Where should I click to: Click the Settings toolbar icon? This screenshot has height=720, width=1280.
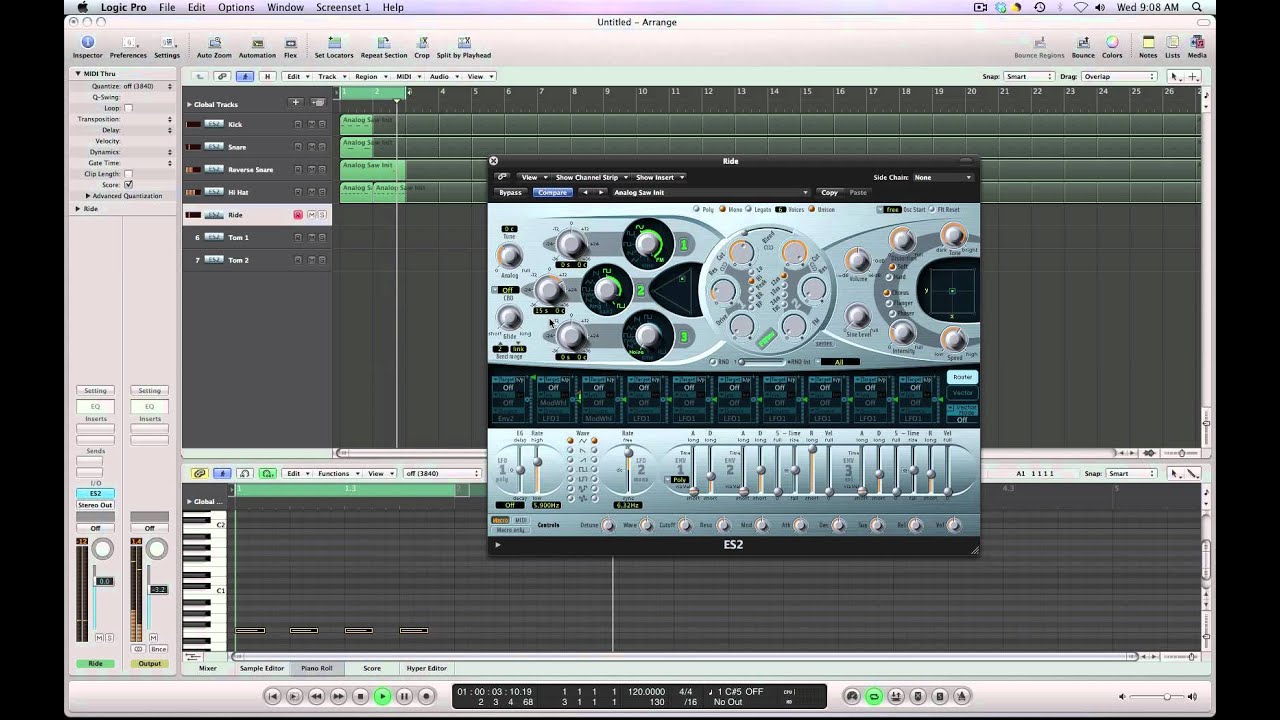[x=167, y=42]
